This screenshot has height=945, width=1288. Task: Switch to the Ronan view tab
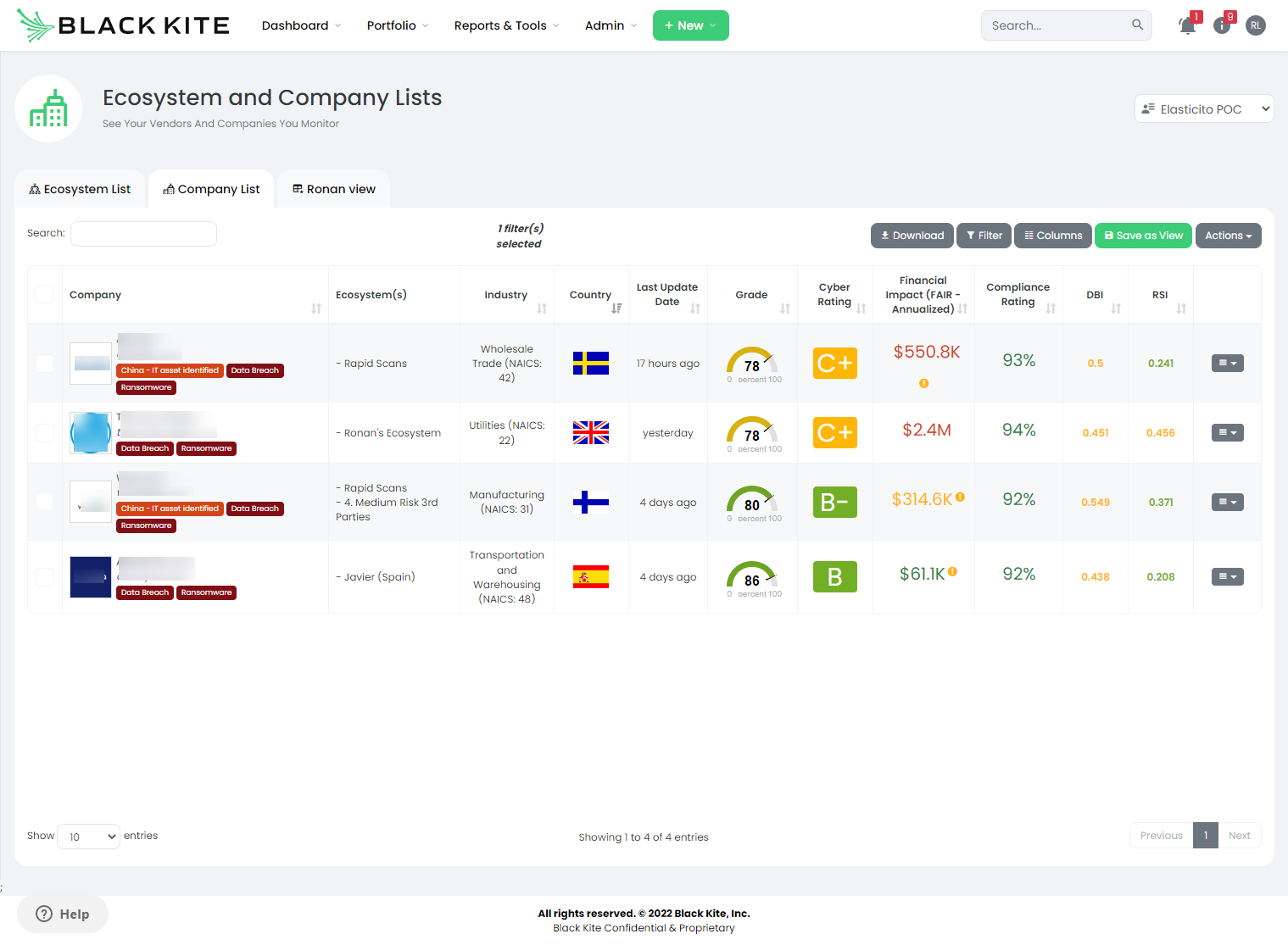[334, 189]
